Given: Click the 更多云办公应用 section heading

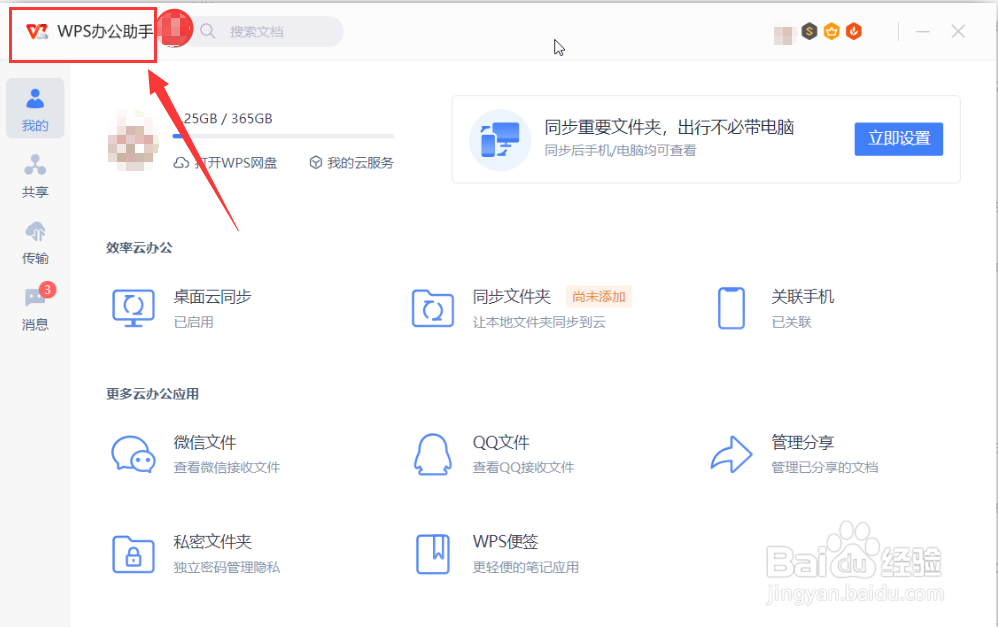Looking at the screenshot, I should pos(152,394).
